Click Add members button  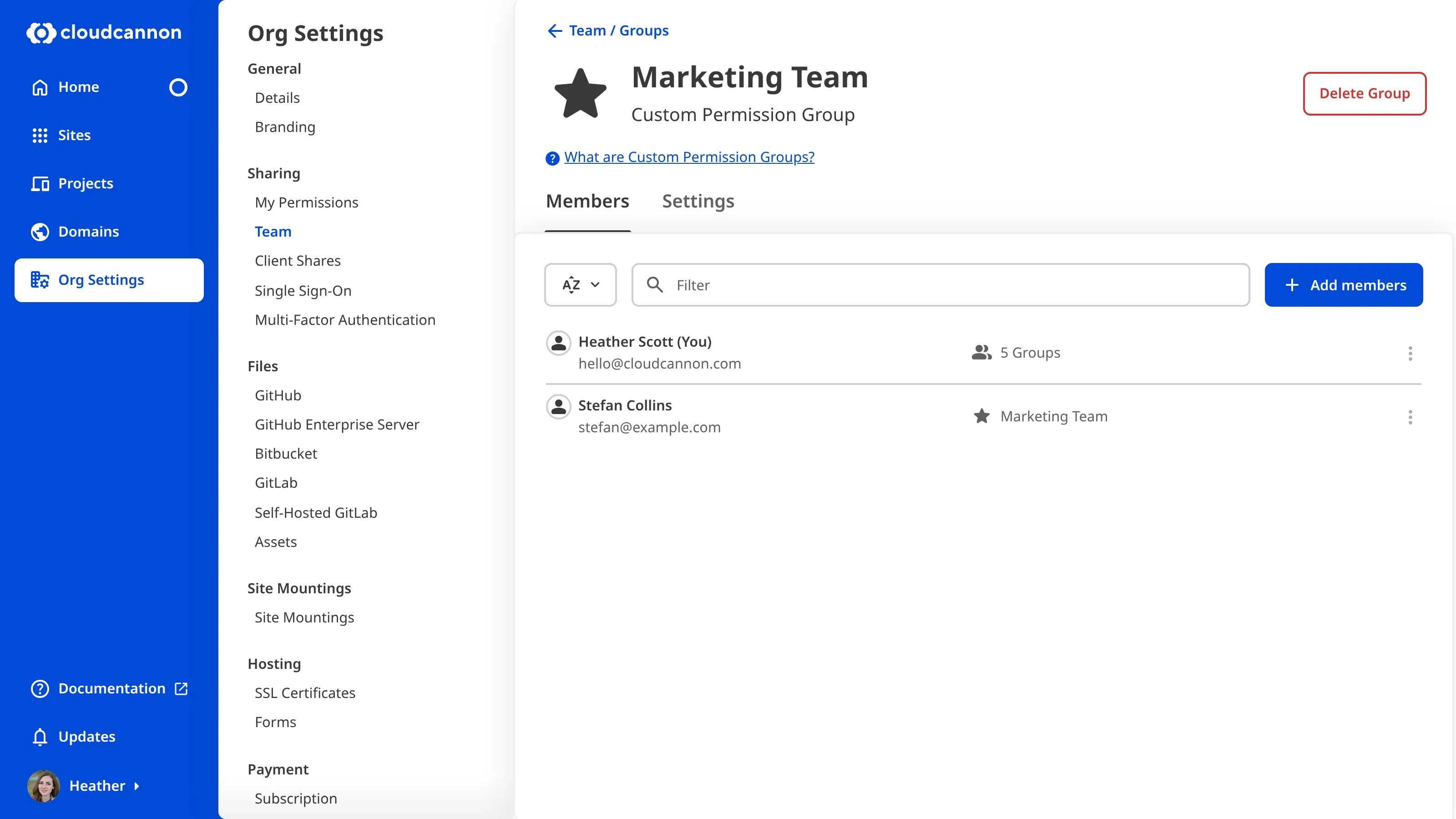[1344, 285]
